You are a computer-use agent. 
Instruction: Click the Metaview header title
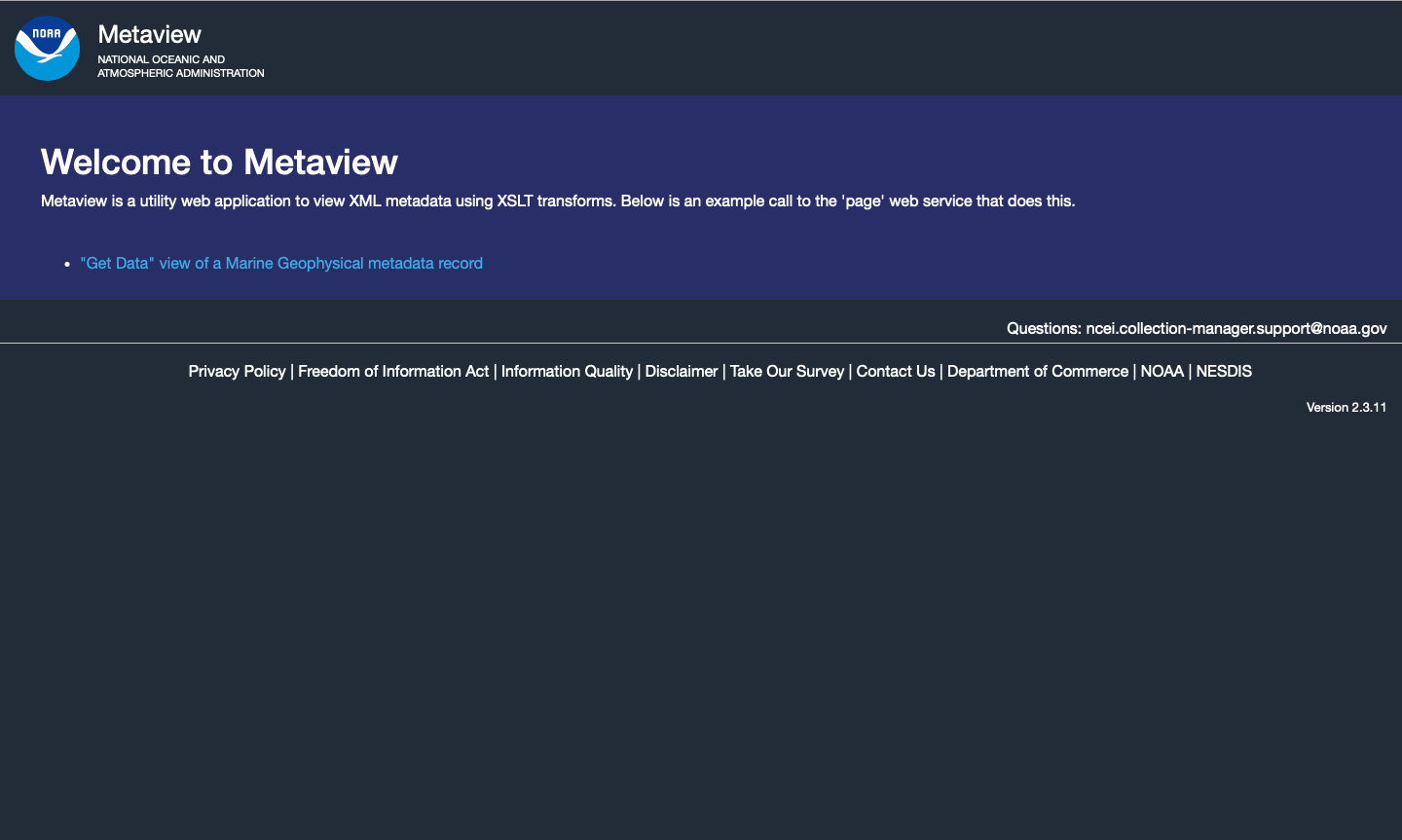click(x=149, y=34)
